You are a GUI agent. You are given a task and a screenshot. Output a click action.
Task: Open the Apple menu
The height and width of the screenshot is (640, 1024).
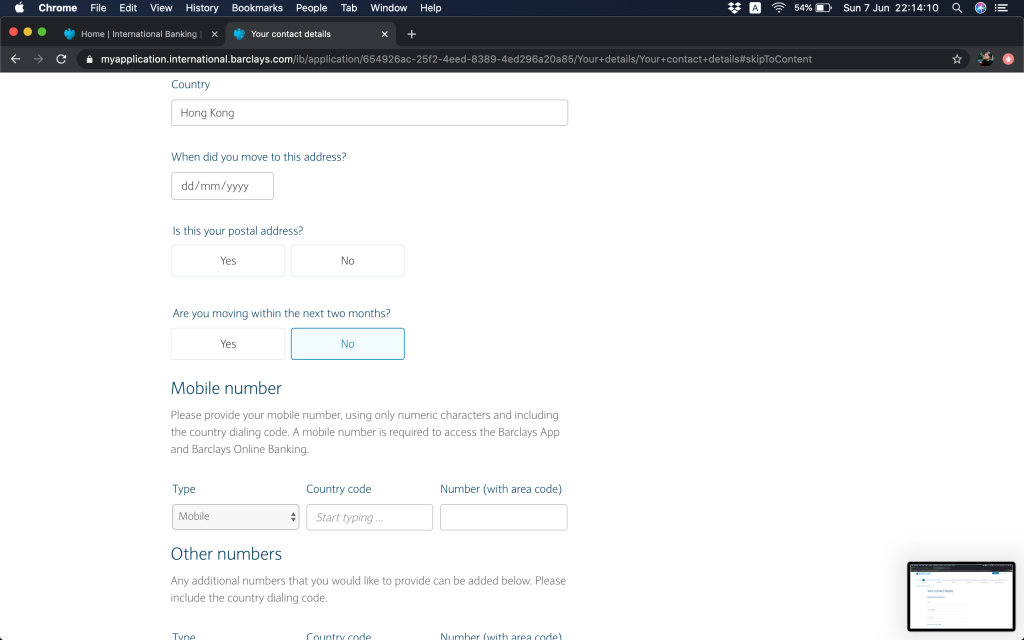click(x=19, y=8)
